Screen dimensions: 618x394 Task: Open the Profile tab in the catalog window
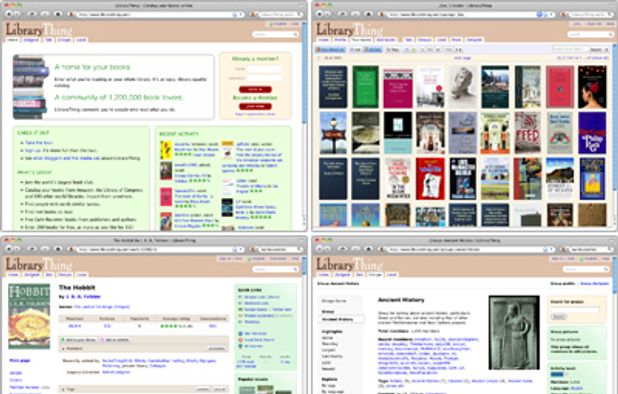[x=340, y=40]
